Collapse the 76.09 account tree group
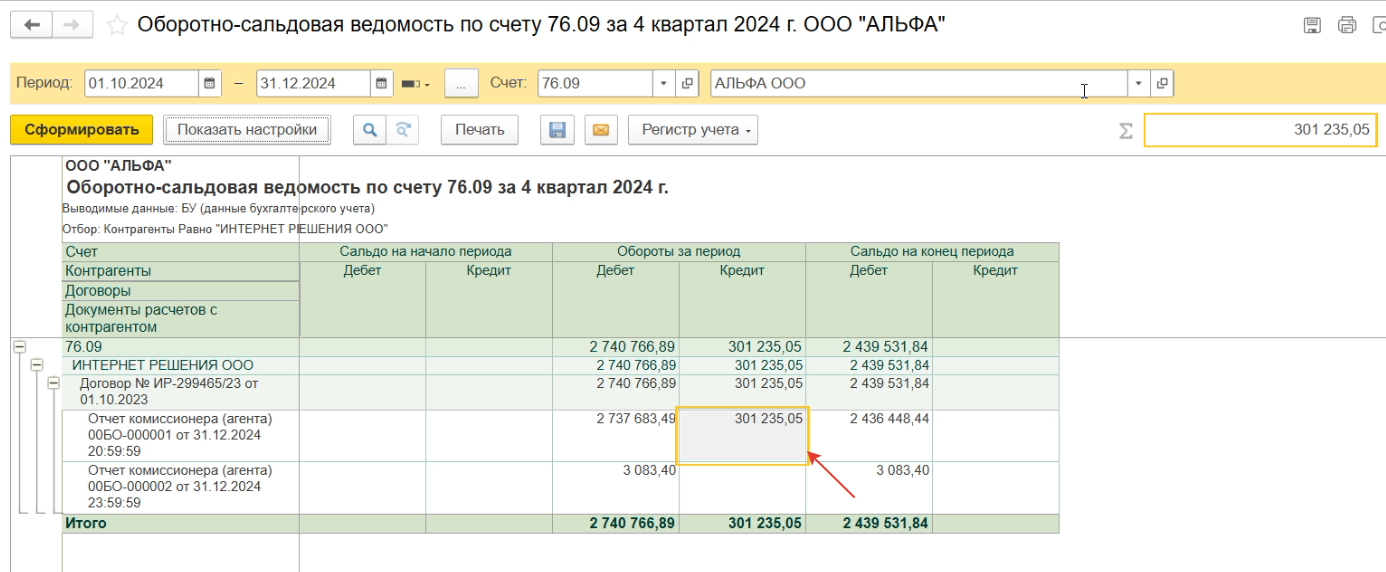The height and width of the screenshot is (572, 1386). [x=18, y=347]
